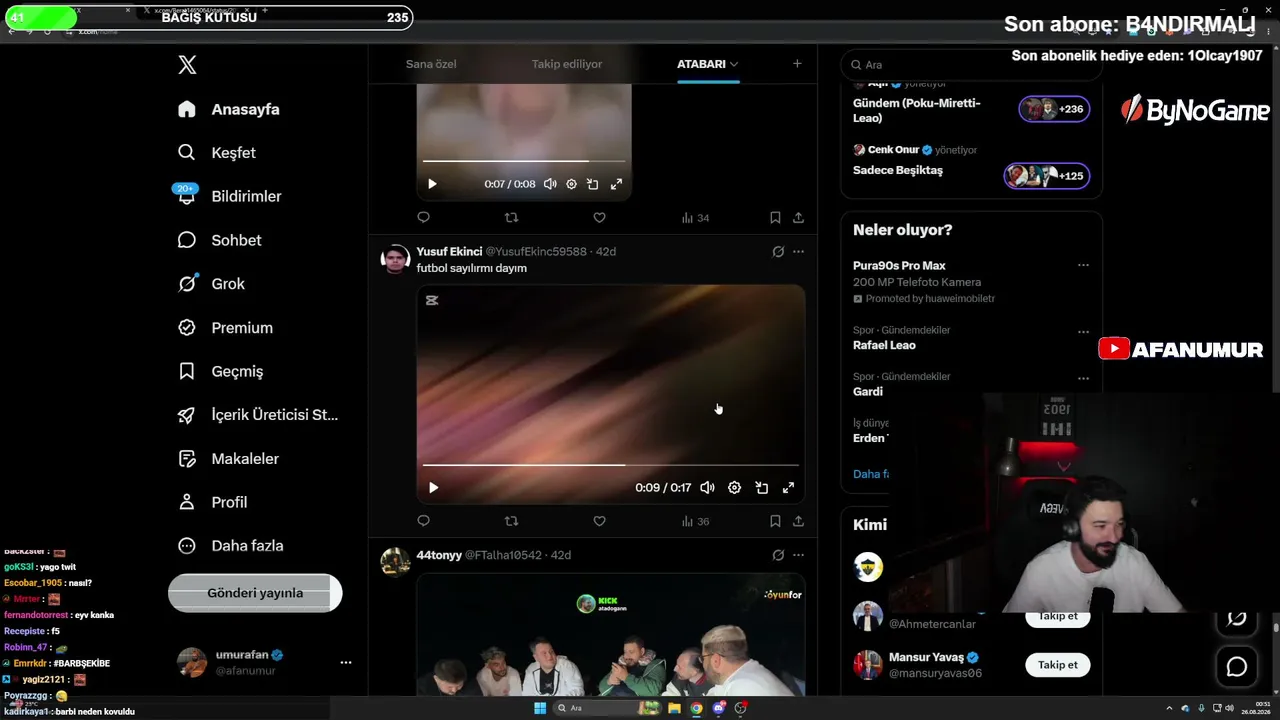Open Yusuf Ekinci's profile name link
The width and height of the screenshot is (1280, 720).
pos(449,251)
